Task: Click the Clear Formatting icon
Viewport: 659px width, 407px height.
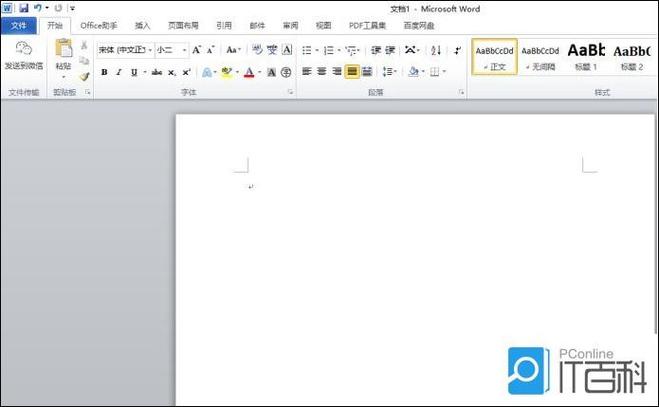Action: click(257, 50)
